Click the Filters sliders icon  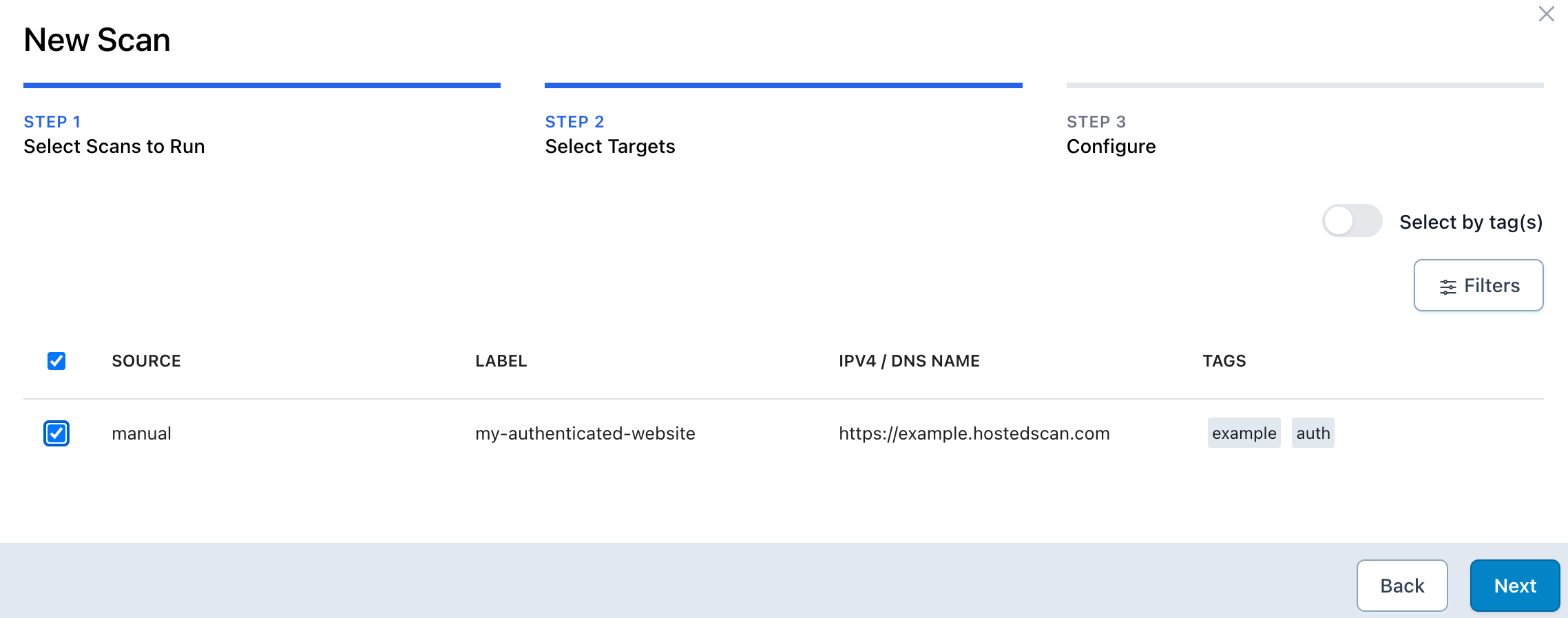click(x=1447, y=287)
